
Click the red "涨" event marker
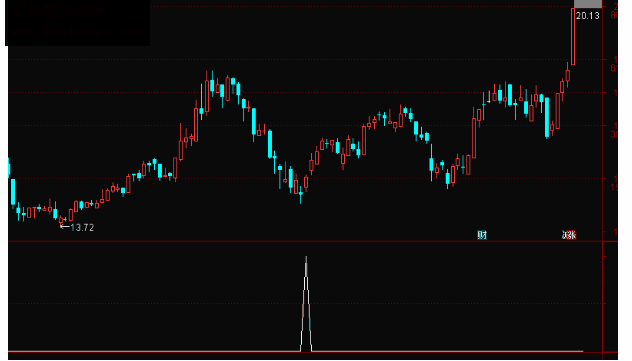pyautogui.click(x=571, y=235)
